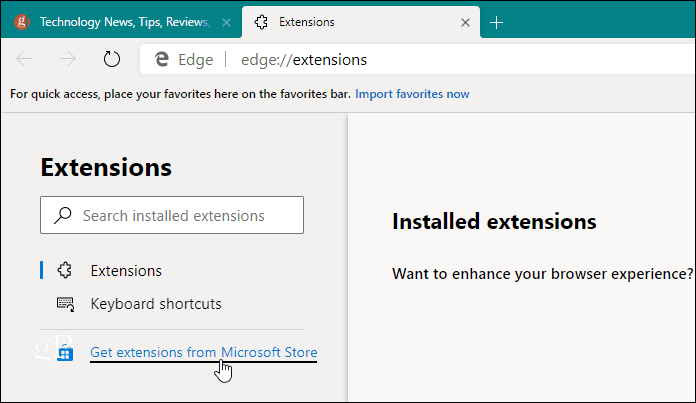The width and height of the screenshot is (696, 403).
Task: Click the groovyPost favicon on first tab
Action: point(22,22)
